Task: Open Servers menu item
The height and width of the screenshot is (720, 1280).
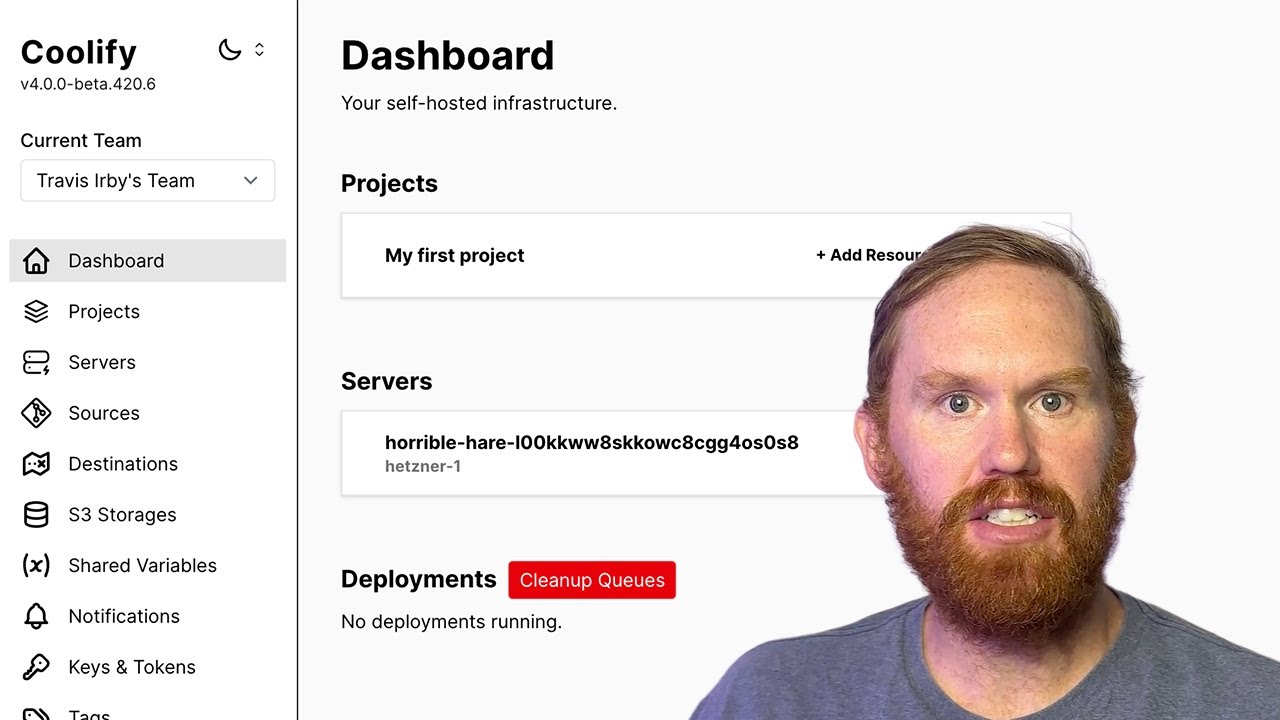Action: (148, 363)
